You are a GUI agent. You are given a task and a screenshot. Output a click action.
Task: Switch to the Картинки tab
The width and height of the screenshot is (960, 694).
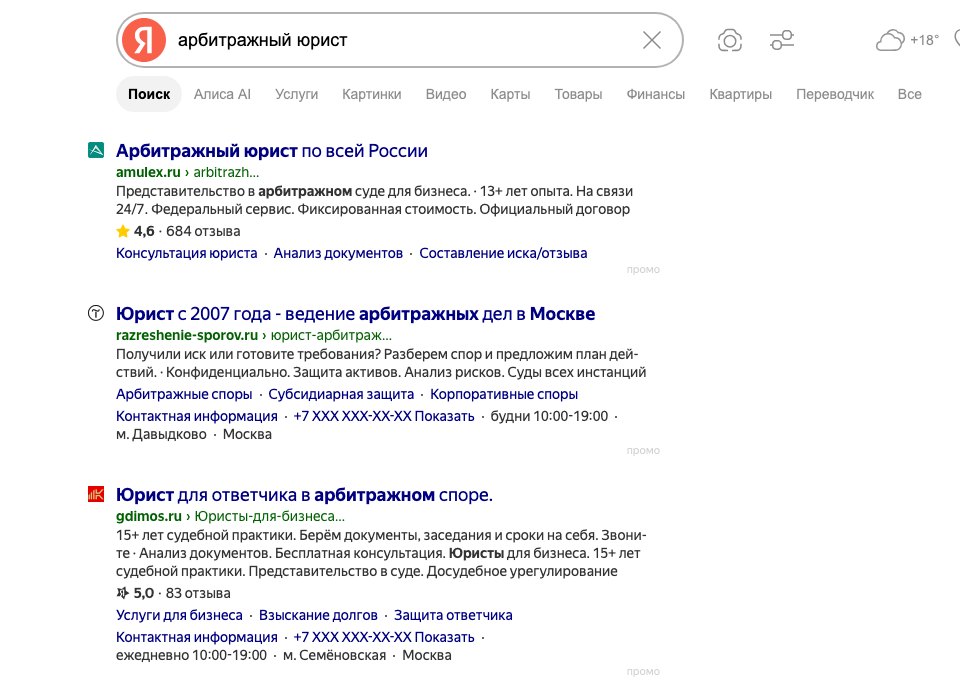click(372, 94)
